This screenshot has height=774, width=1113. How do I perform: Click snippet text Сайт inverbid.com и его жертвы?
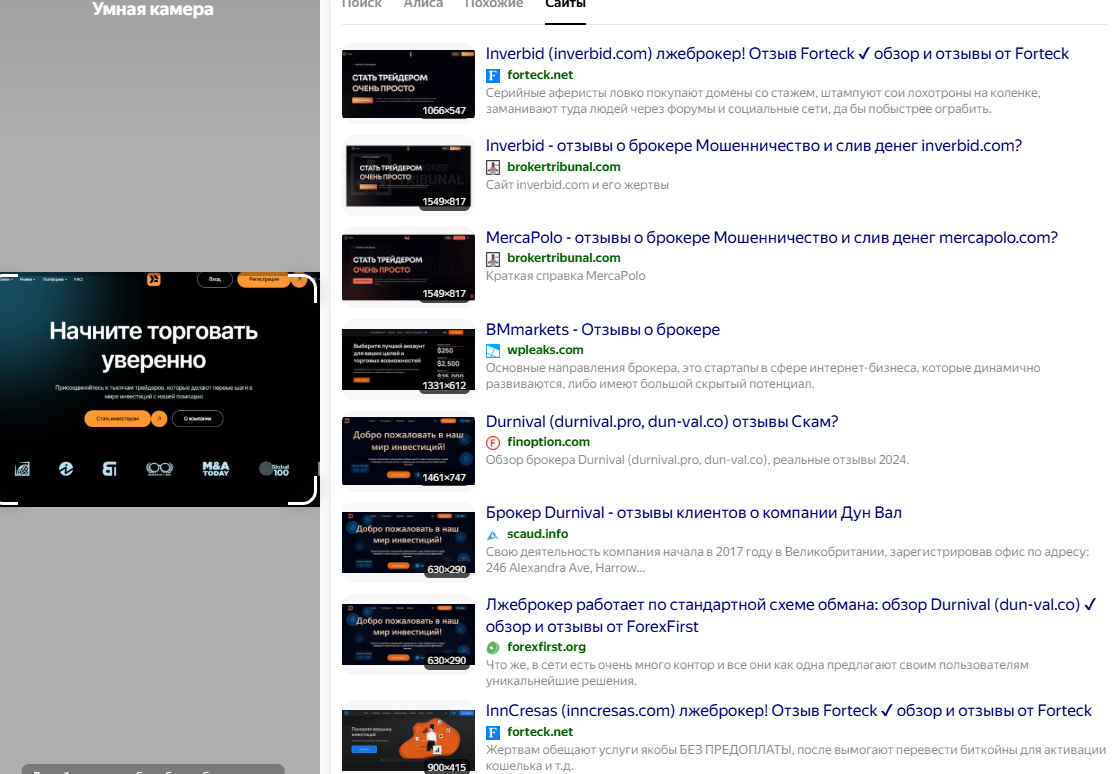pyautogui.click(x=577, y=185)
